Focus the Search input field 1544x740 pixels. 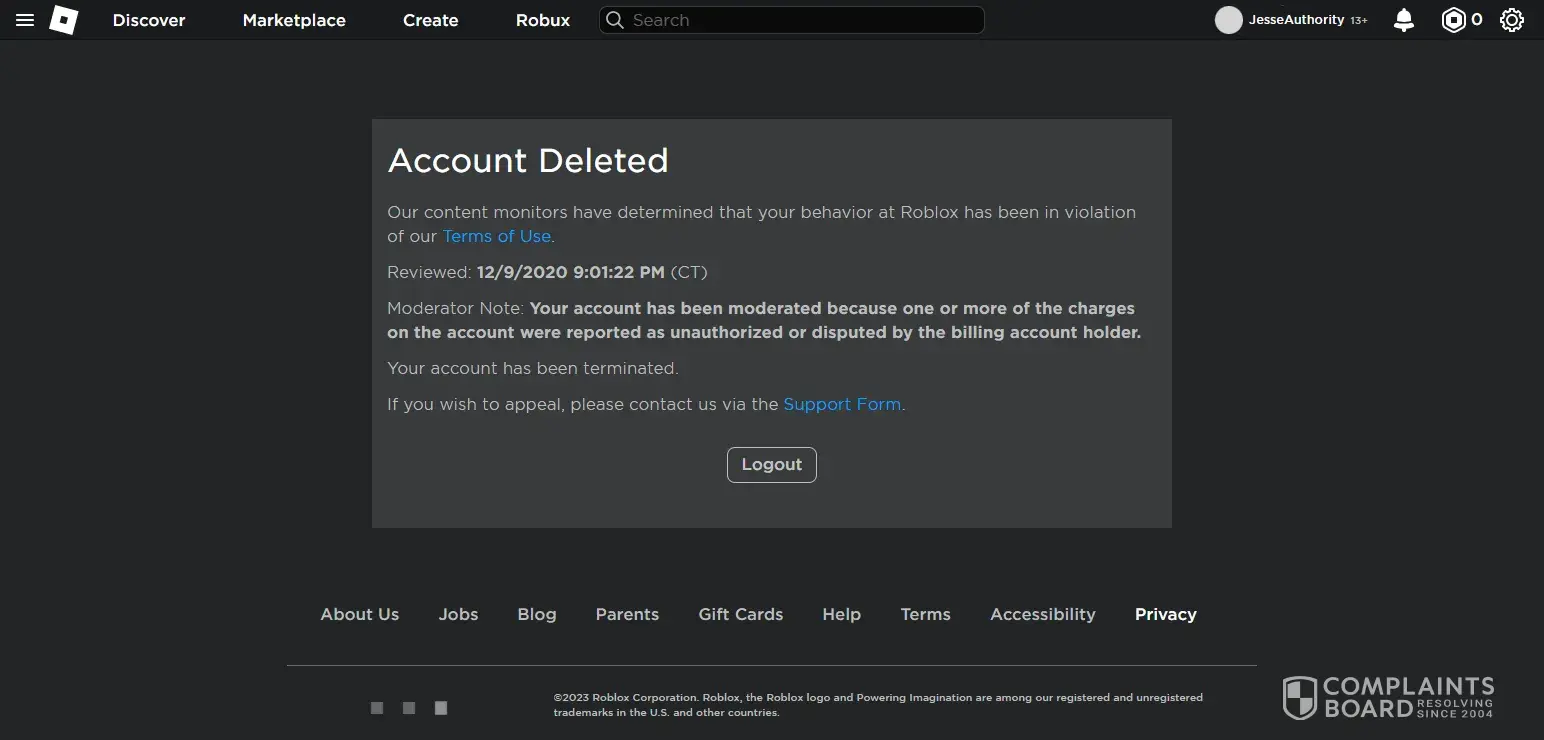[x=800, y=20]
